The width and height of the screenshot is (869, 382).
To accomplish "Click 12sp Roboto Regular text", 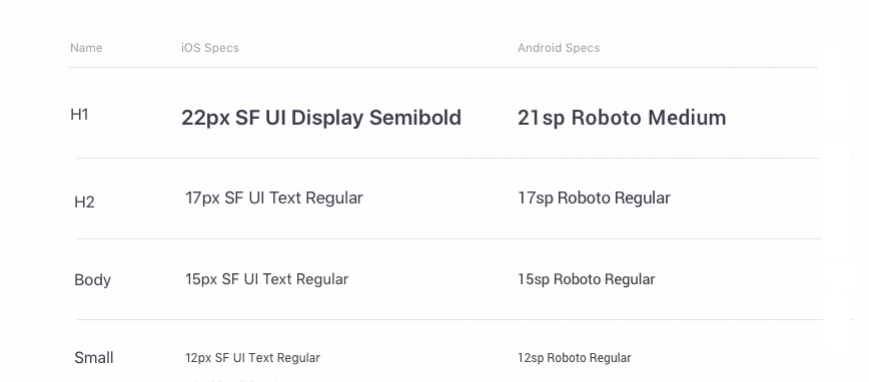I will (x=575, y=358).
